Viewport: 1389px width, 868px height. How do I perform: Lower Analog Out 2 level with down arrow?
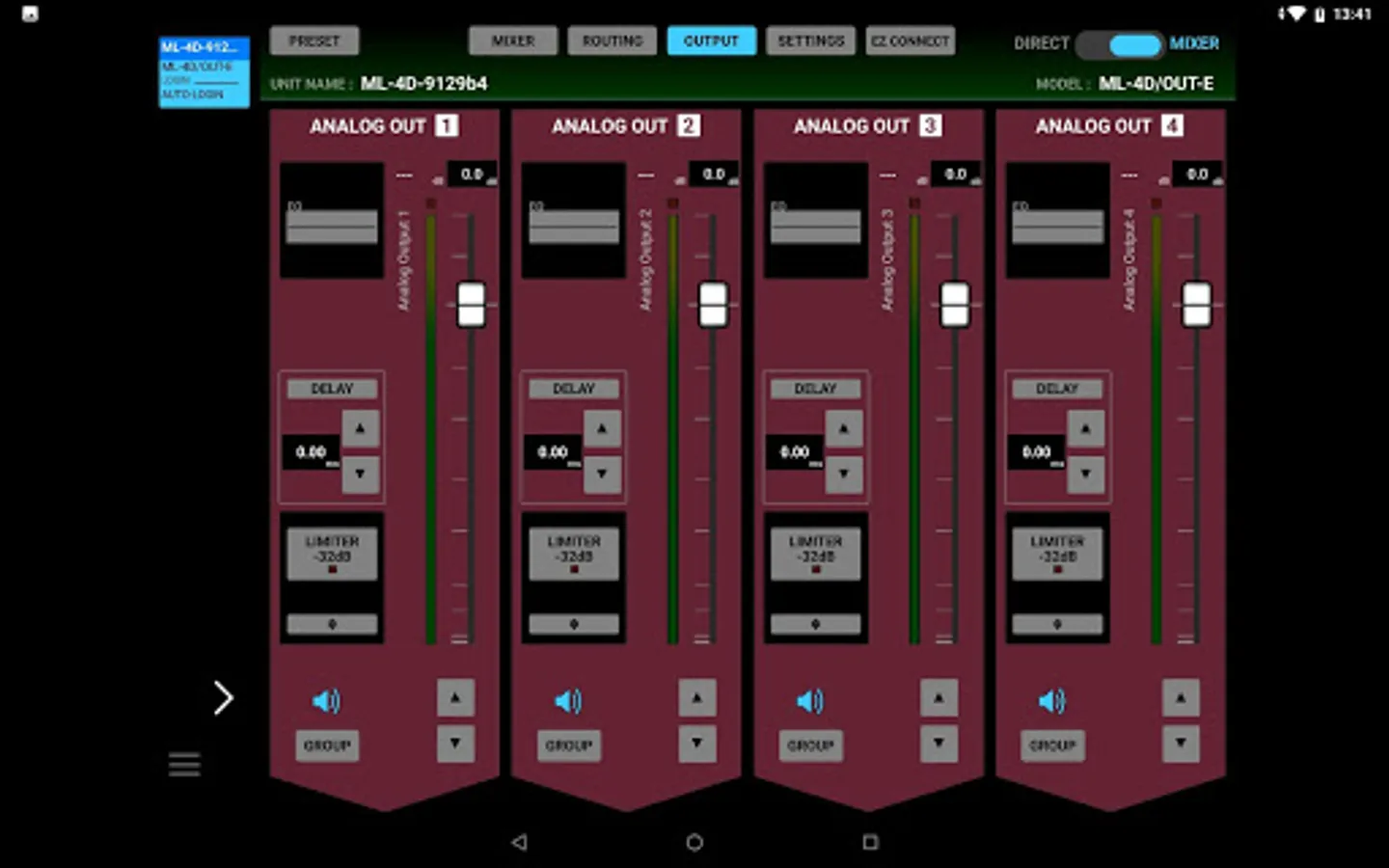[x=697, y=744]
